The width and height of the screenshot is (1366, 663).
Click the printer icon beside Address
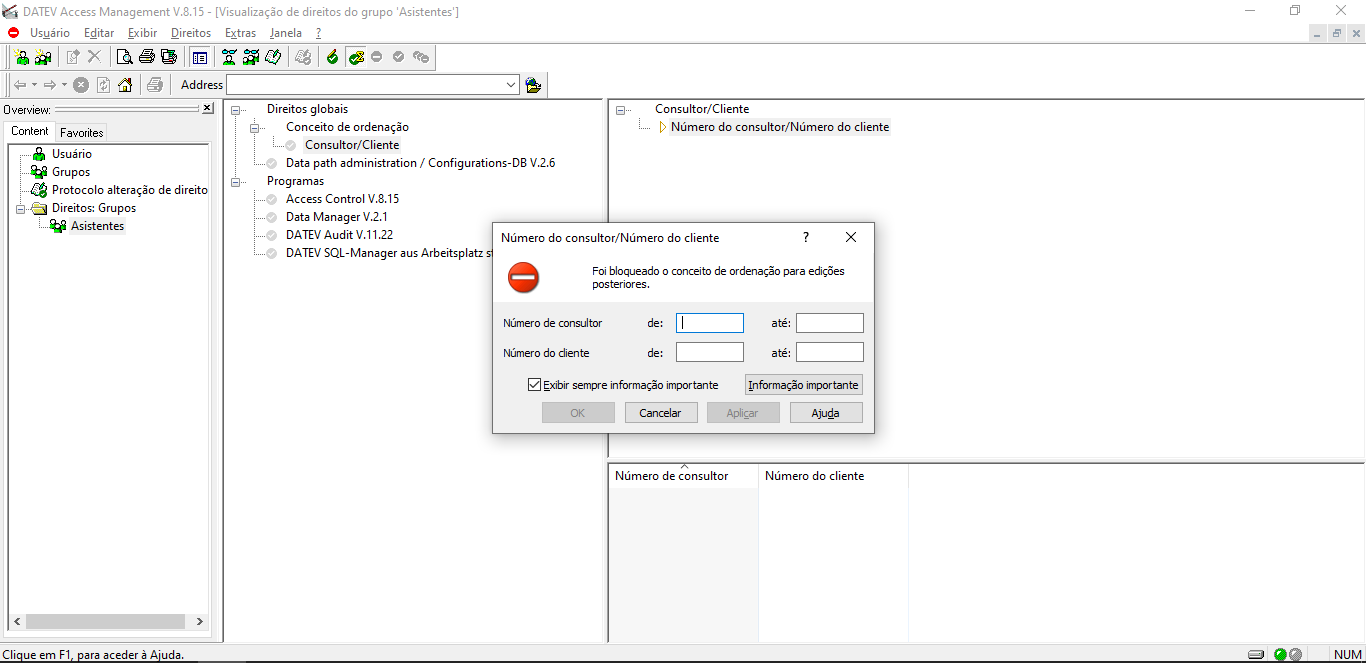click(155, 85)
